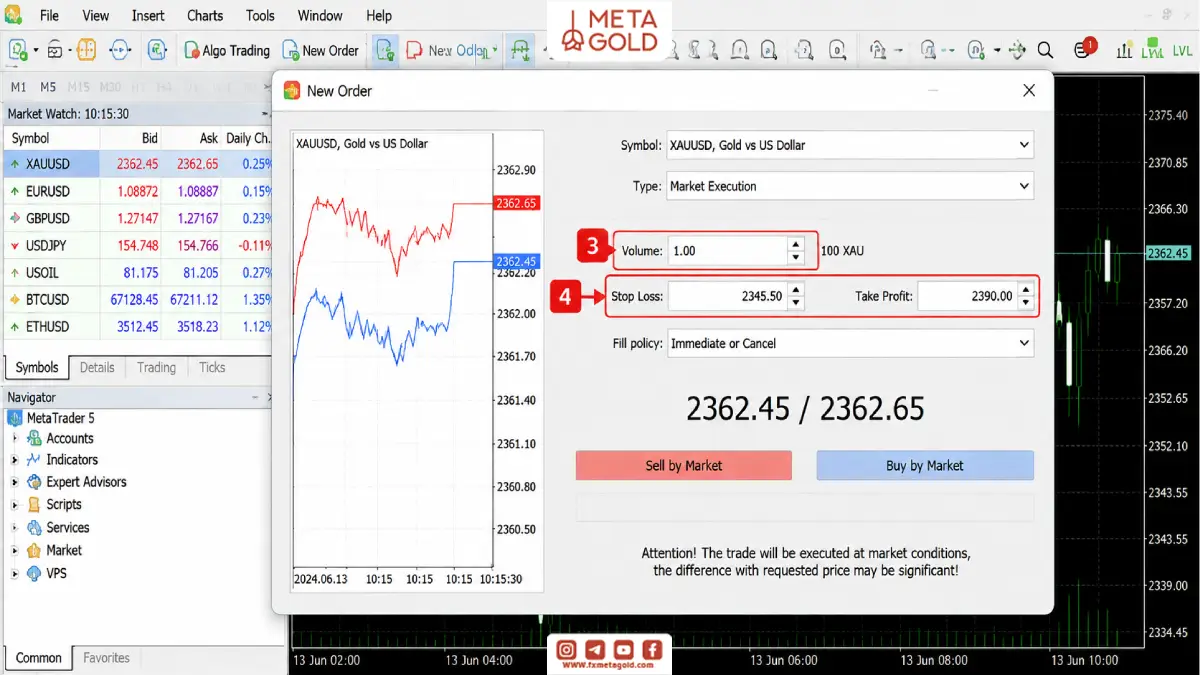1200x675 pixels.
Task: Close the New Order dialog
Action: click(x=1029, y=91)
